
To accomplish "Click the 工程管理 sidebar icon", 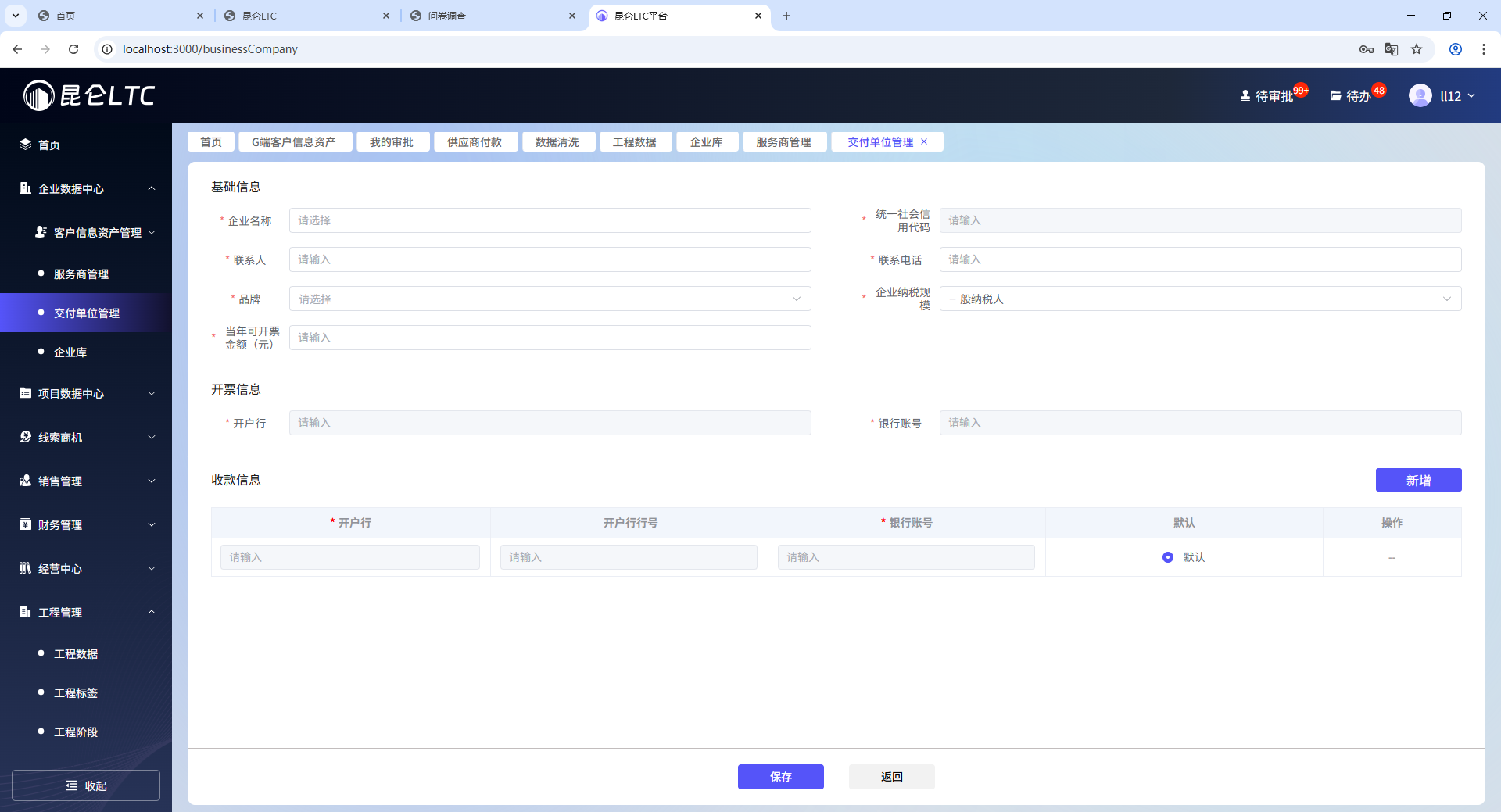I will [x=23, y=612].
